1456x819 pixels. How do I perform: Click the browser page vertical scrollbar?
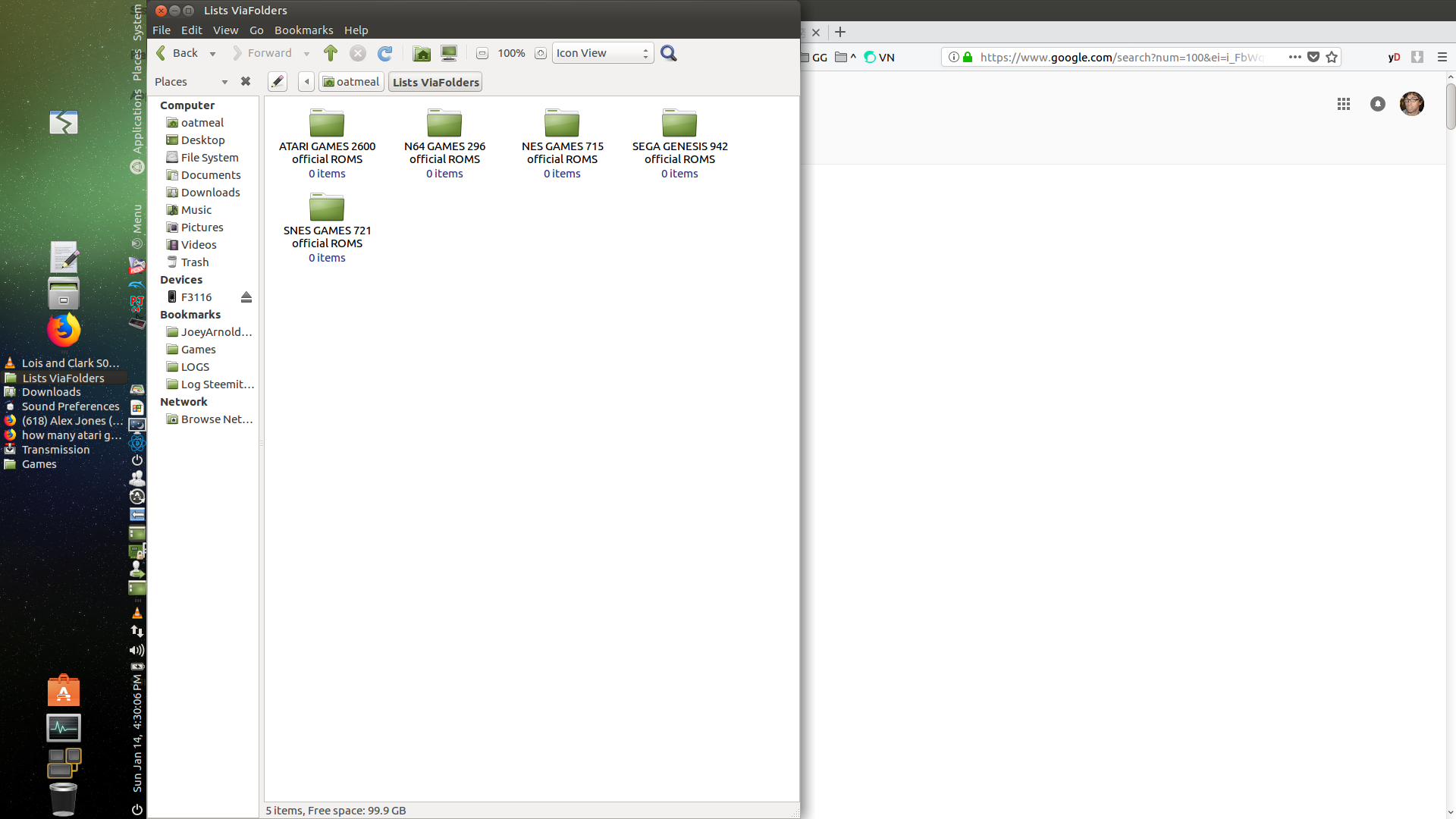click(x=1450, y=107)
